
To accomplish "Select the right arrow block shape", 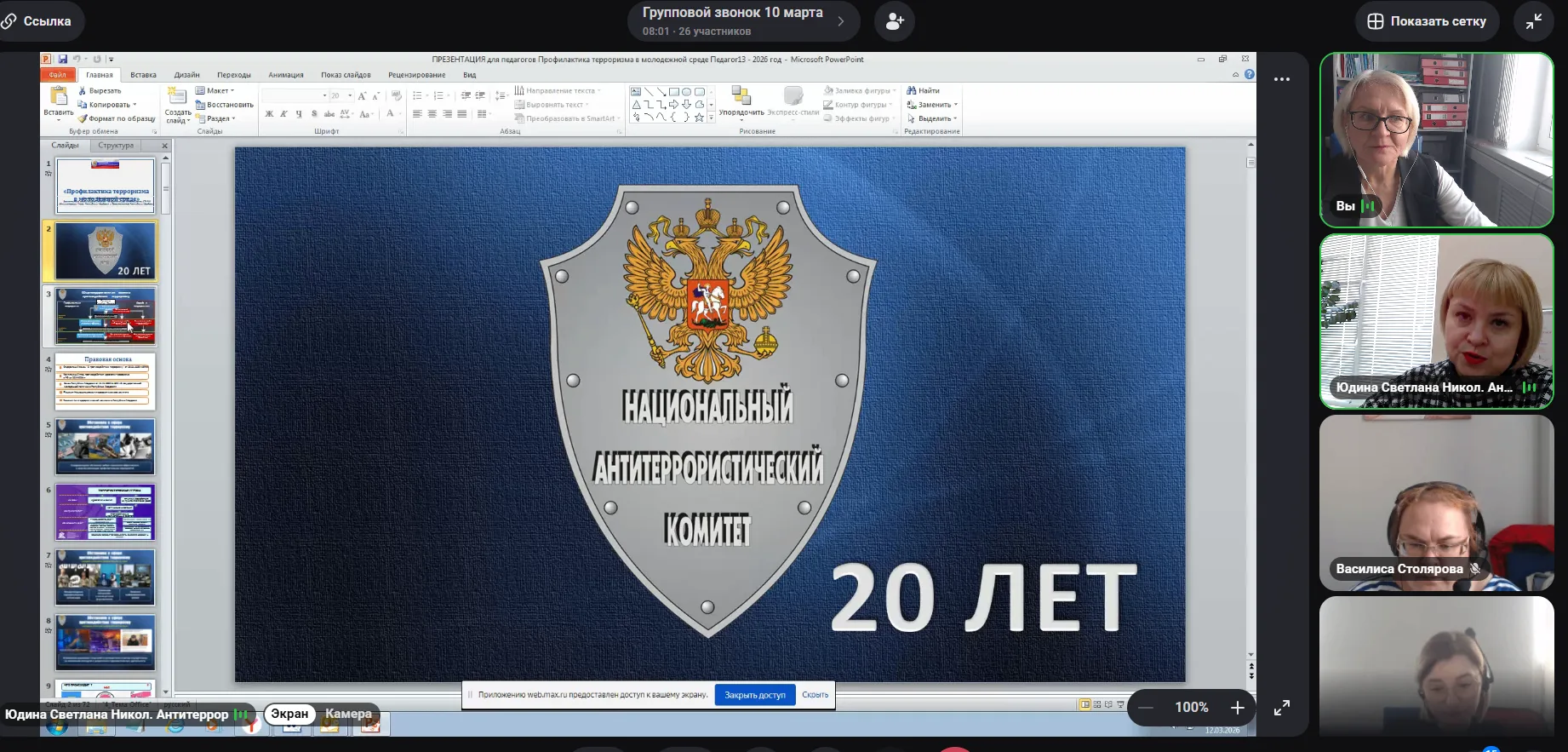I will coord(673,105).
